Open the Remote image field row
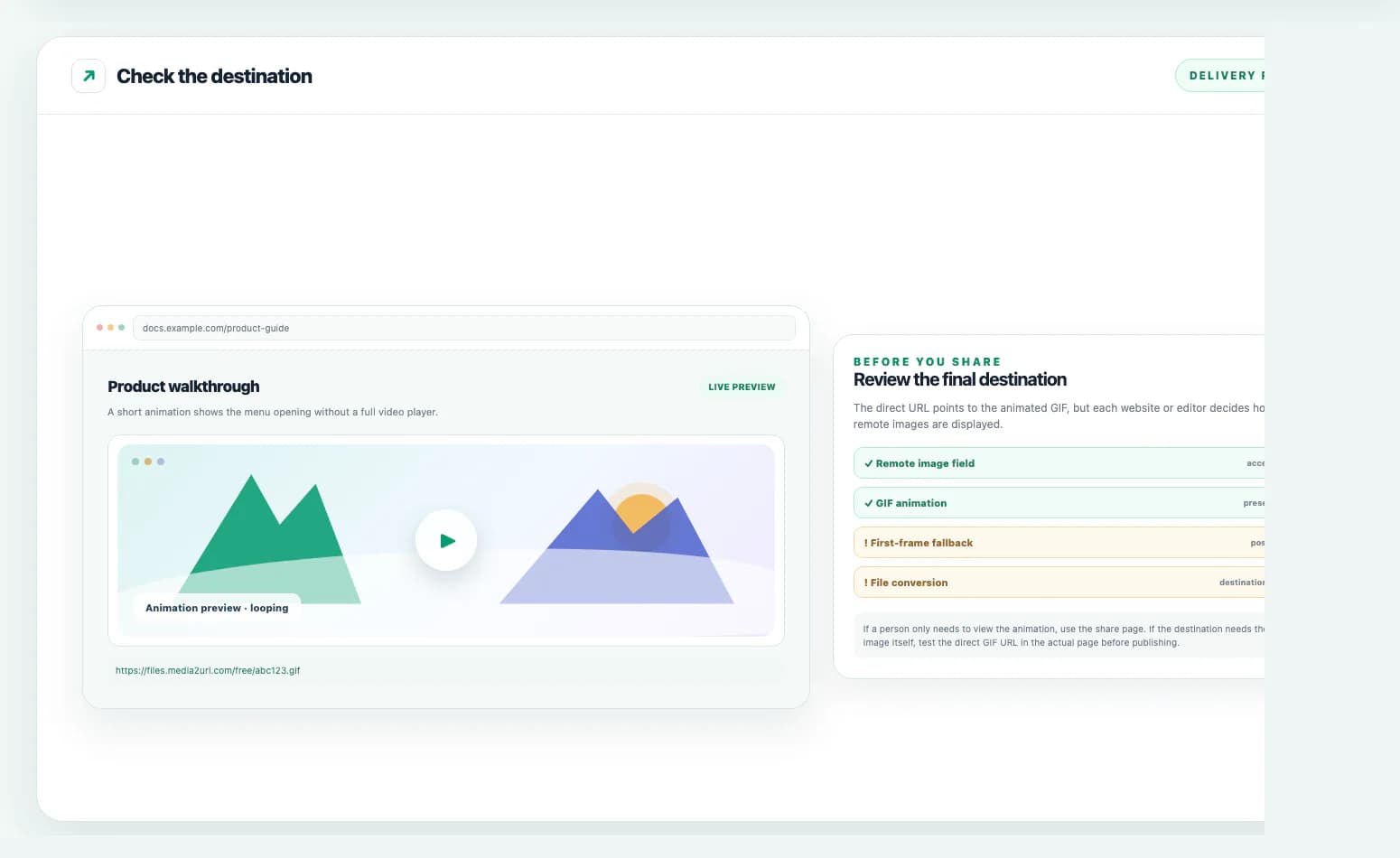Screen dimensions: 1400x858 tap(1059, 463)
